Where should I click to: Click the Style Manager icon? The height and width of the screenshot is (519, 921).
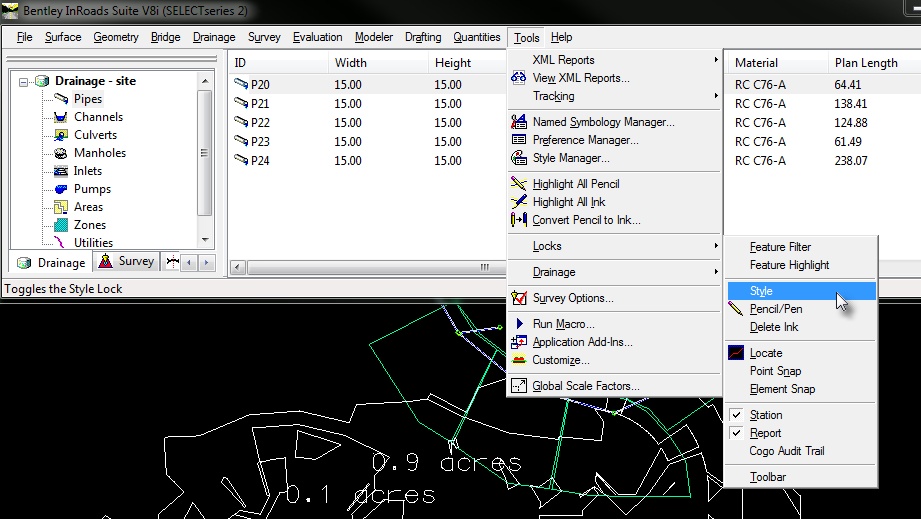click(519, 157)
